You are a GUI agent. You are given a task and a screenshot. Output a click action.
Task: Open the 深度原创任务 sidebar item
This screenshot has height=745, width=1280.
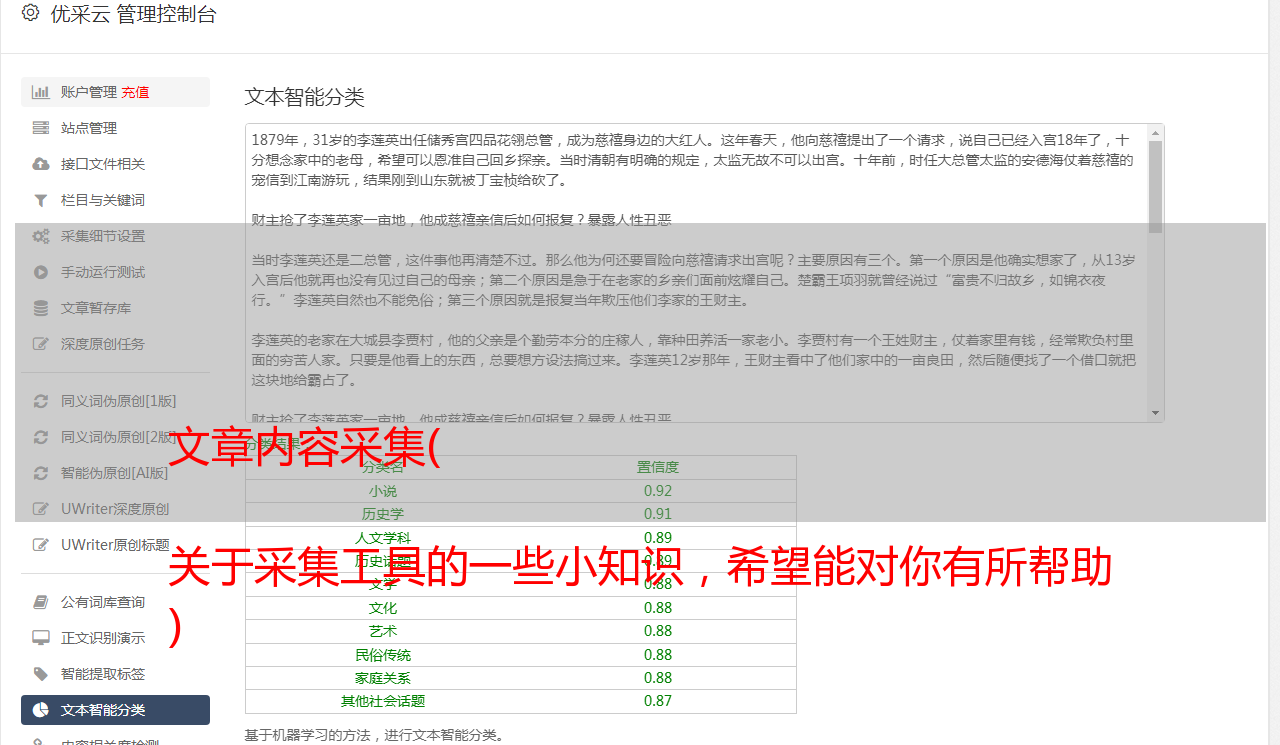[x=103, y=344]
